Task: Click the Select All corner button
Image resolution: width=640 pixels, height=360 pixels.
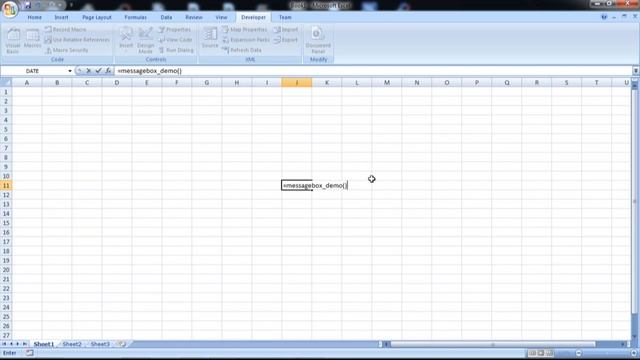Action: point(6,82)
